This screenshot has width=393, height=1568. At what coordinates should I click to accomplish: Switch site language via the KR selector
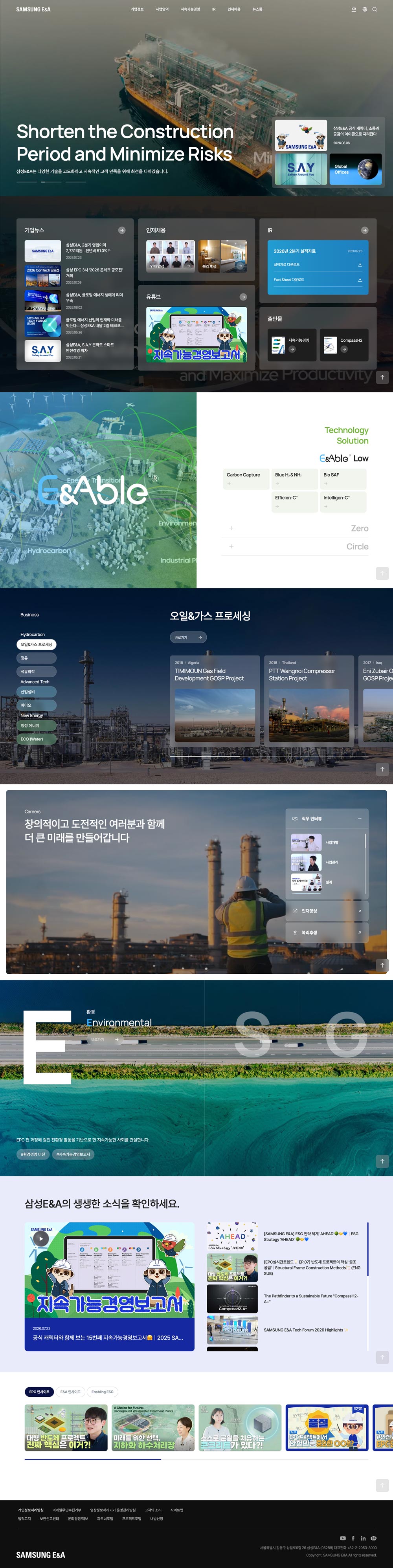point(353,10)
